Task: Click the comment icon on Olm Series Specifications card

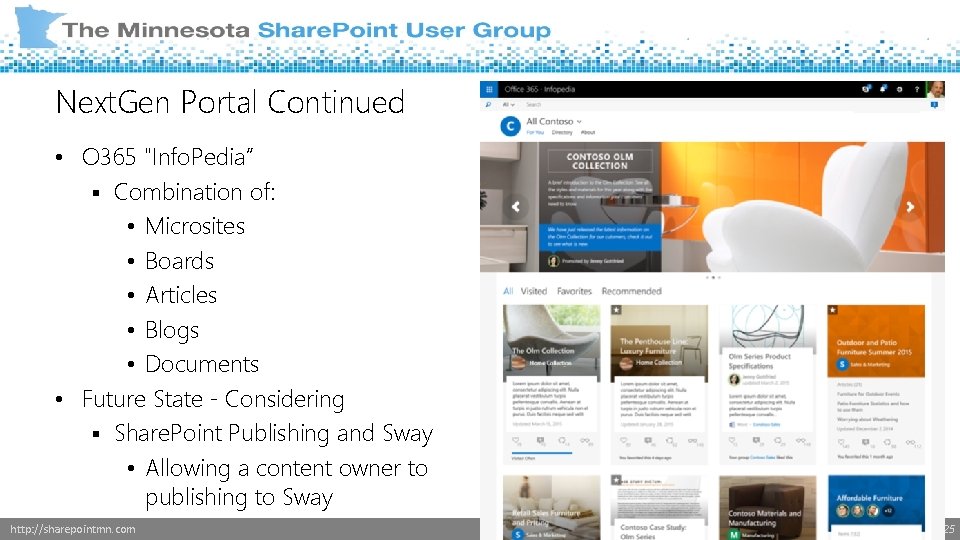Action: click(x=756, y=441)
